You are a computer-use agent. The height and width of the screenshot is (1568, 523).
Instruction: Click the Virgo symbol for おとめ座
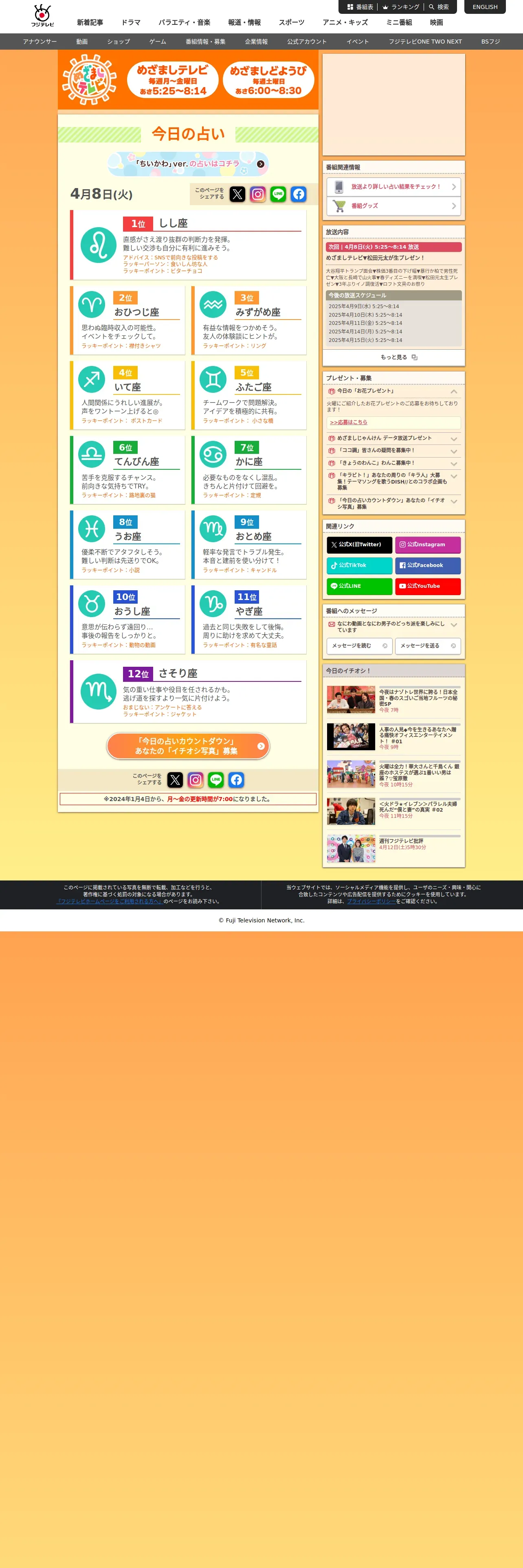click(x=213, y=529)
